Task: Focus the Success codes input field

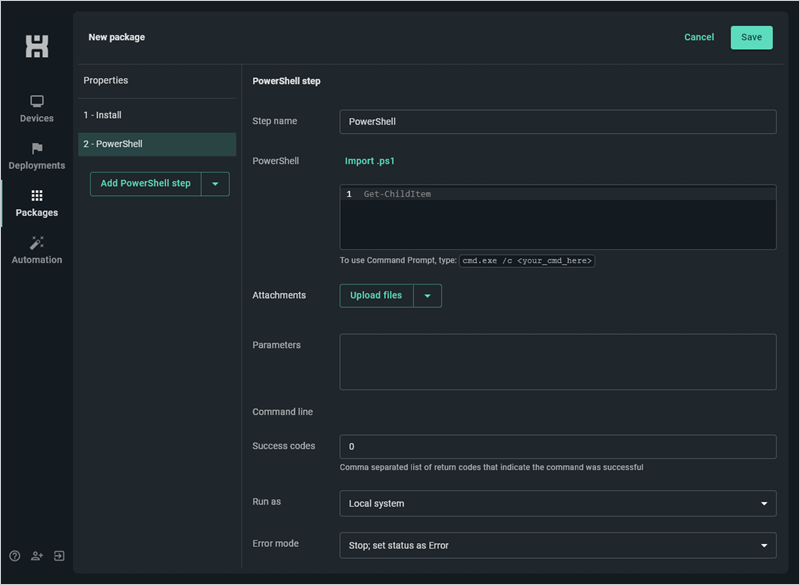Action: click(x=558, y=447)
